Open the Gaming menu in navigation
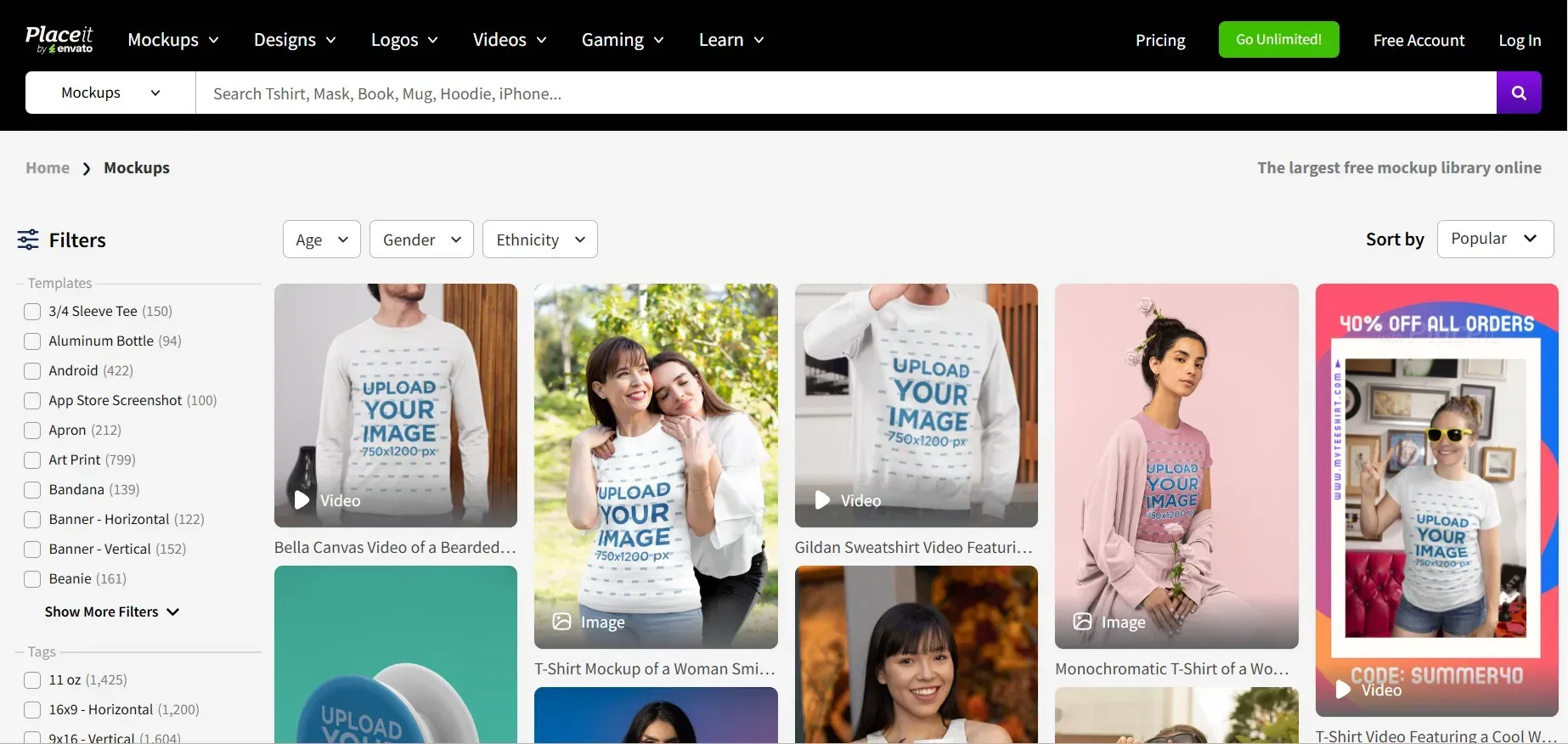Viewport: 1568px width, 744px height. point(622,40)
